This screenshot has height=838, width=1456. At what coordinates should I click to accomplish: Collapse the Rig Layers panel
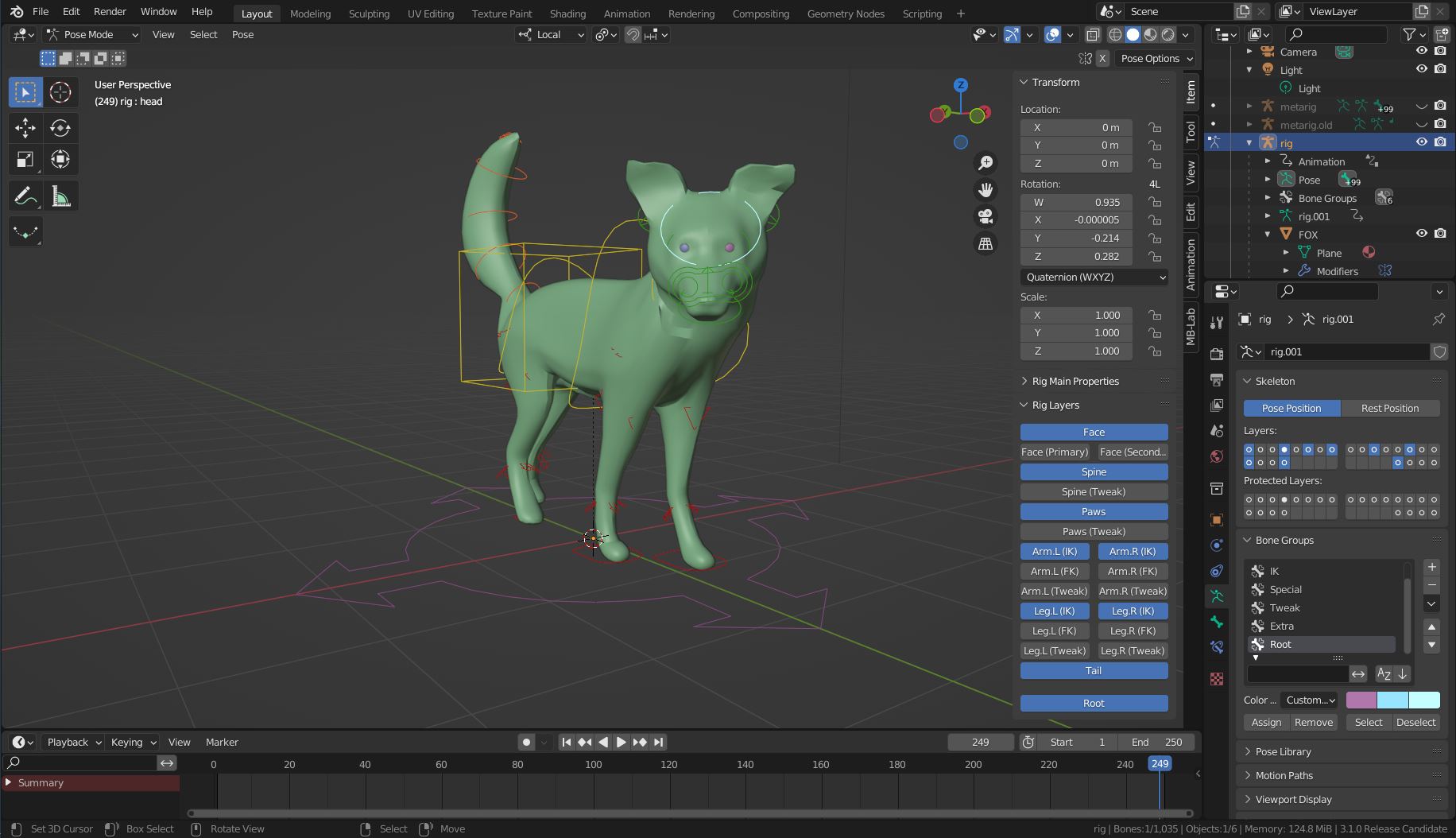click(1055, 405)
